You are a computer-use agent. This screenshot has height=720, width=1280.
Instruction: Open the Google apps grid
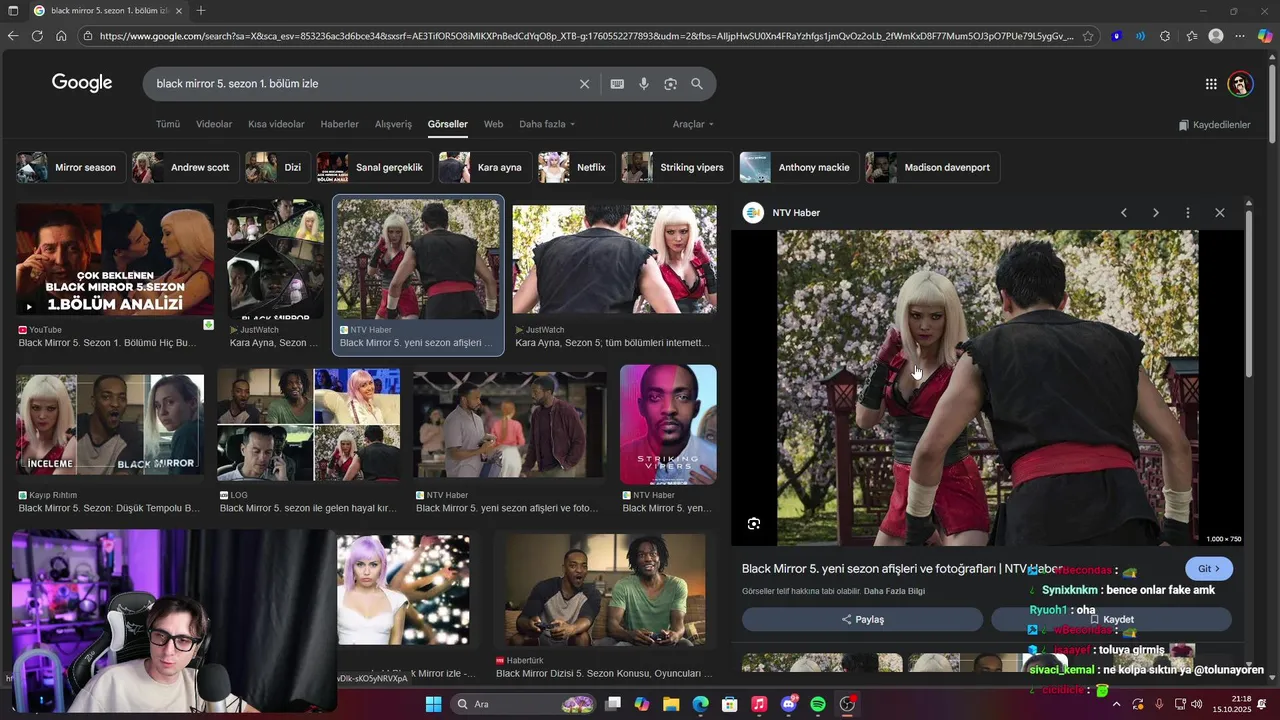(x=1211, y=84)
